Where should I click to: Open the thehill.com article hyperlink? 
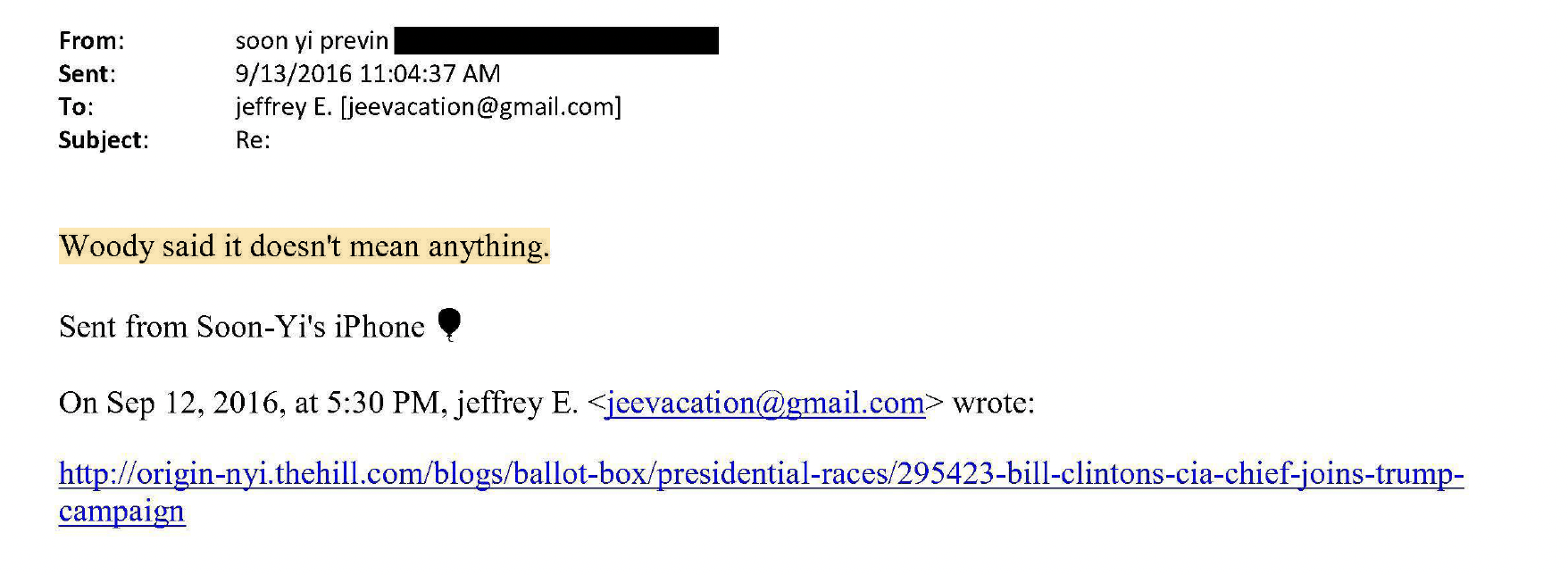pyautogui.click(x=761, y=473)
